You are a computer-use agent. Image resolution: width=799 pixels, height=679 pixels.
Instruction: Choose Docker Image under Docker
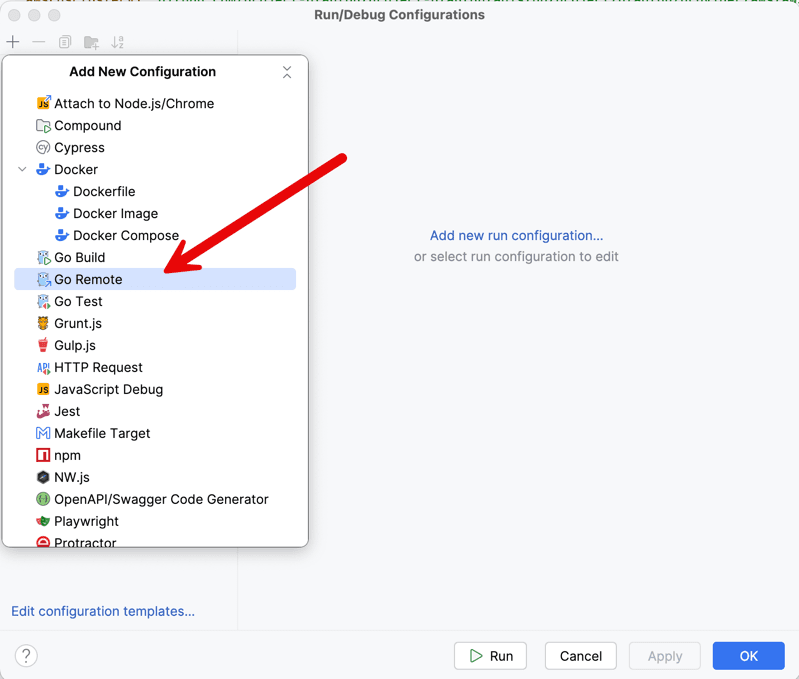point(155,213)
